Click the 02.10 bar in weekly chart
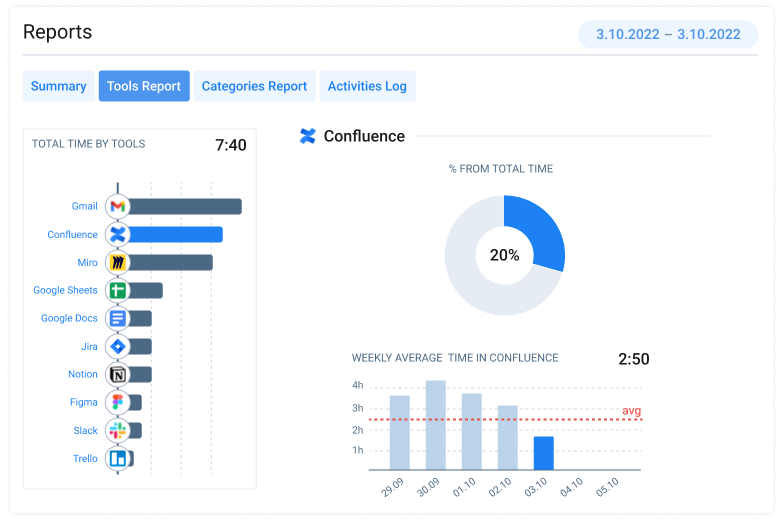 pos(508,438)
